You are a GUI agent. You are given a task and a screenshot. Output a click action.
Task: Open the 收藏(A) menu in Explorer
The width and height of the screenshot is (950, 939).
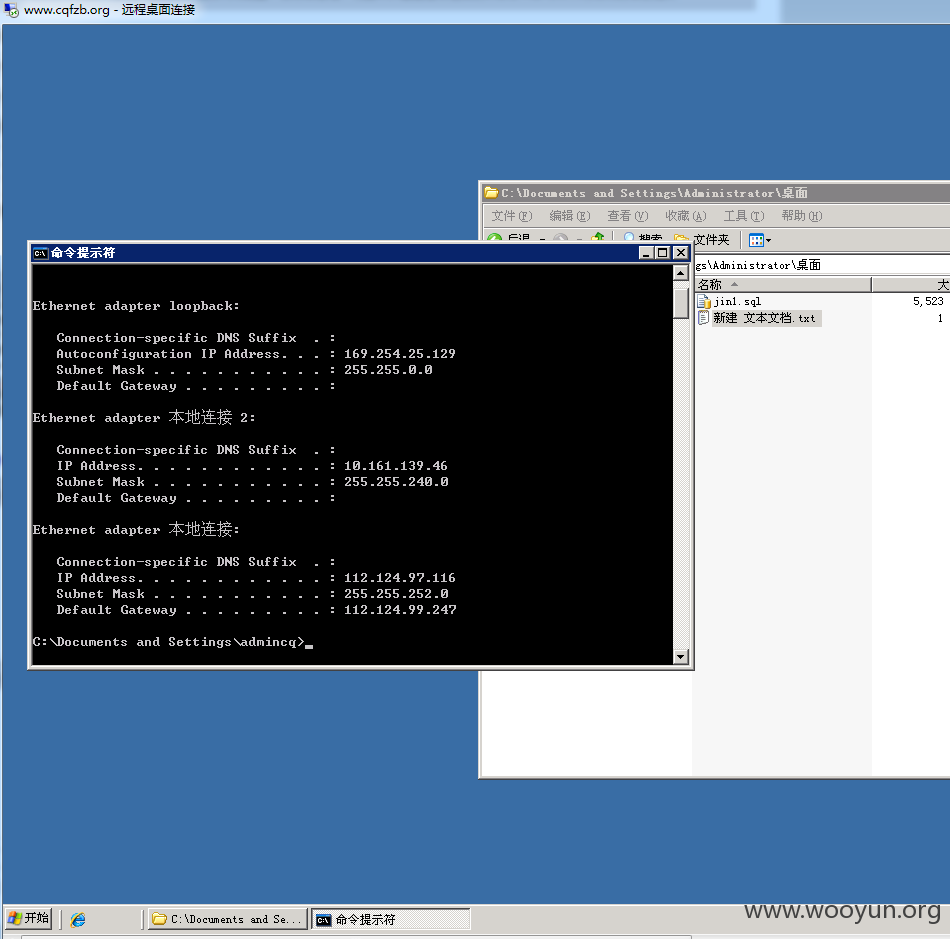coord(686,216)
